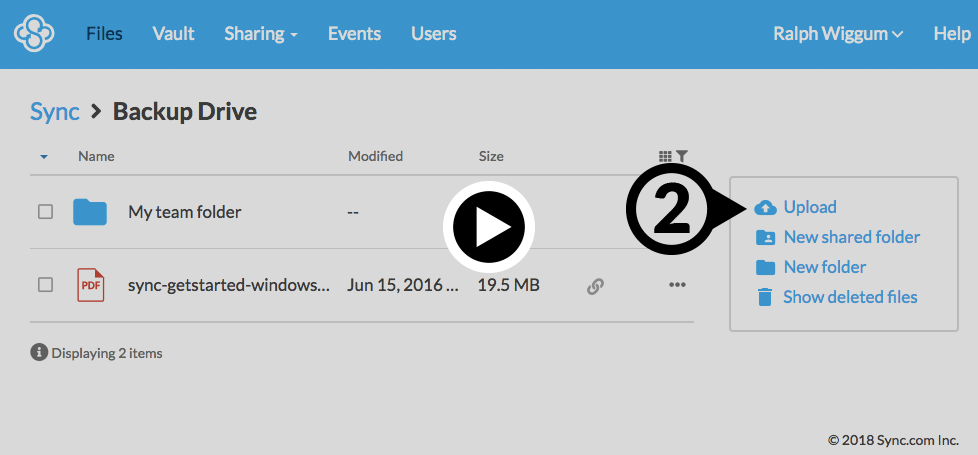The image size is (978, 455).
Task: Open the three-dots menu for the PDF
Action: click(x=677, y=285)
